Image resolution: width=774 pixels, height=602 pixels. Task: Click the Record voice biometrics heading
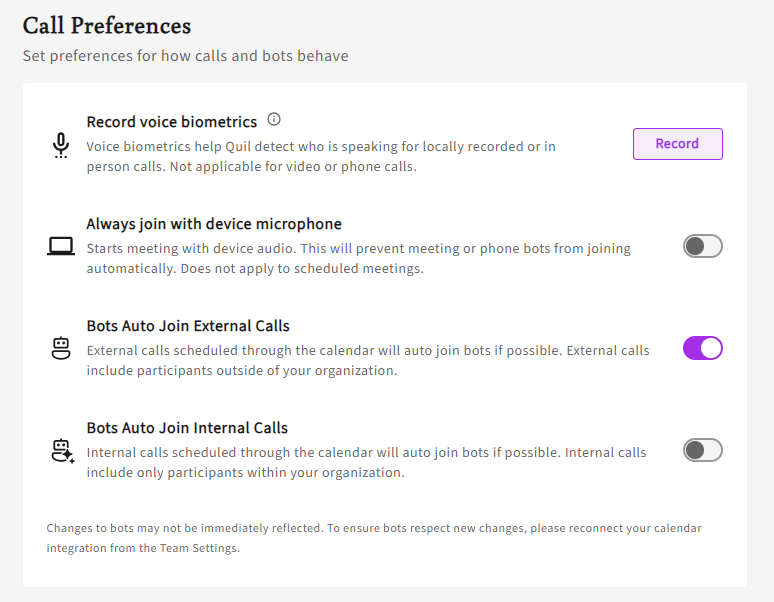172,122
